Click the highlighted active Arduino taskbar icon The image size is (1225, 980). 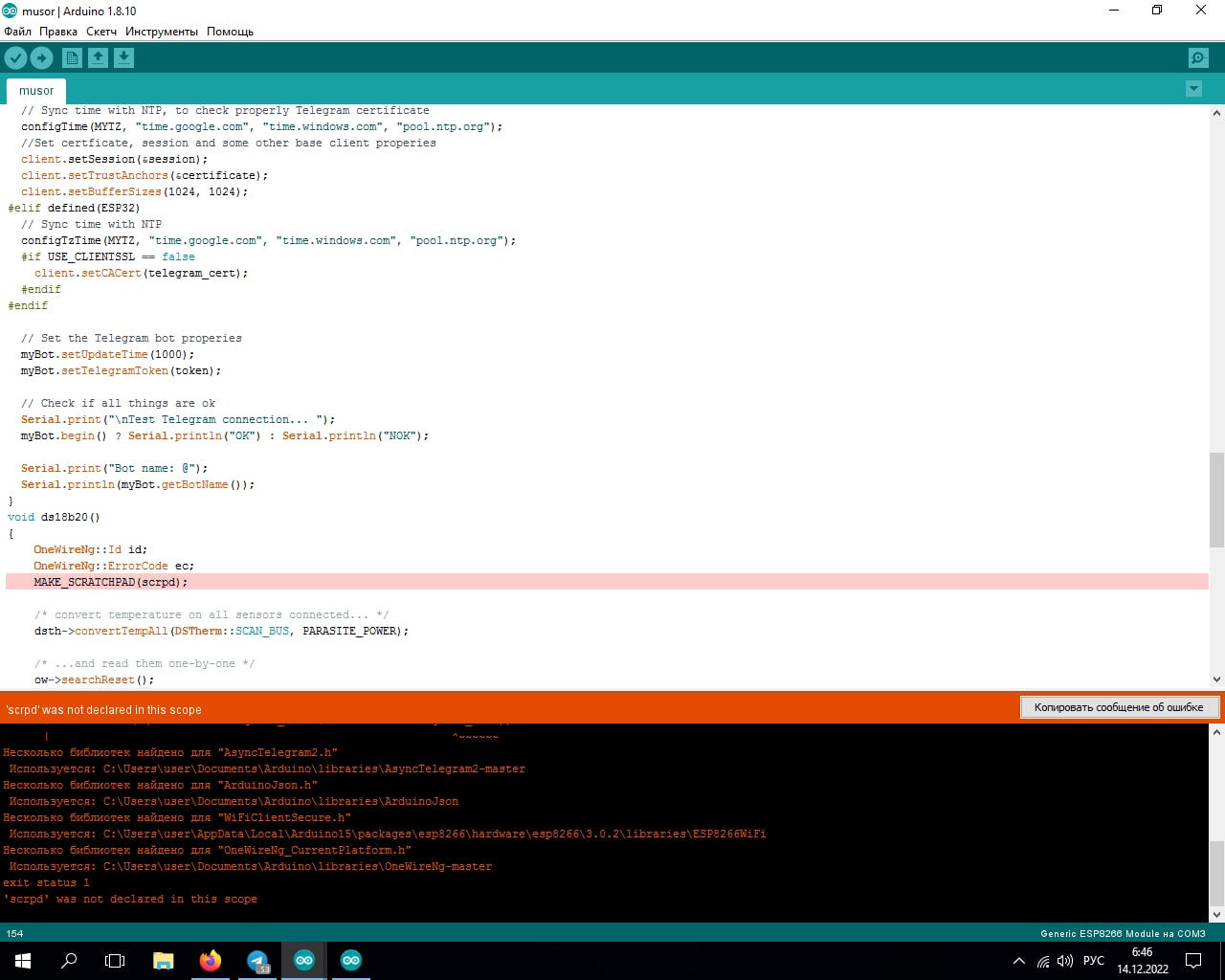pyautogui.click(x=304, y=961)
